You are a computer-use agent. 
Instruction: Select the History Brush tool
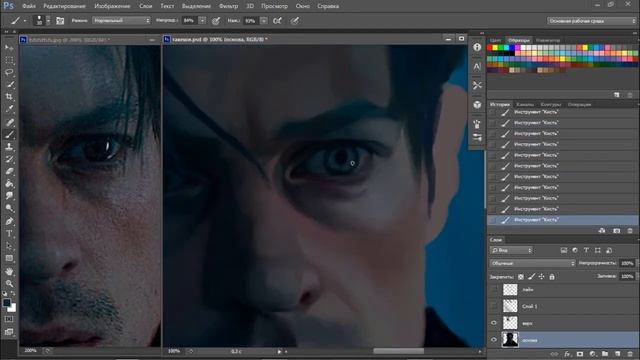(x=9, y=159)
